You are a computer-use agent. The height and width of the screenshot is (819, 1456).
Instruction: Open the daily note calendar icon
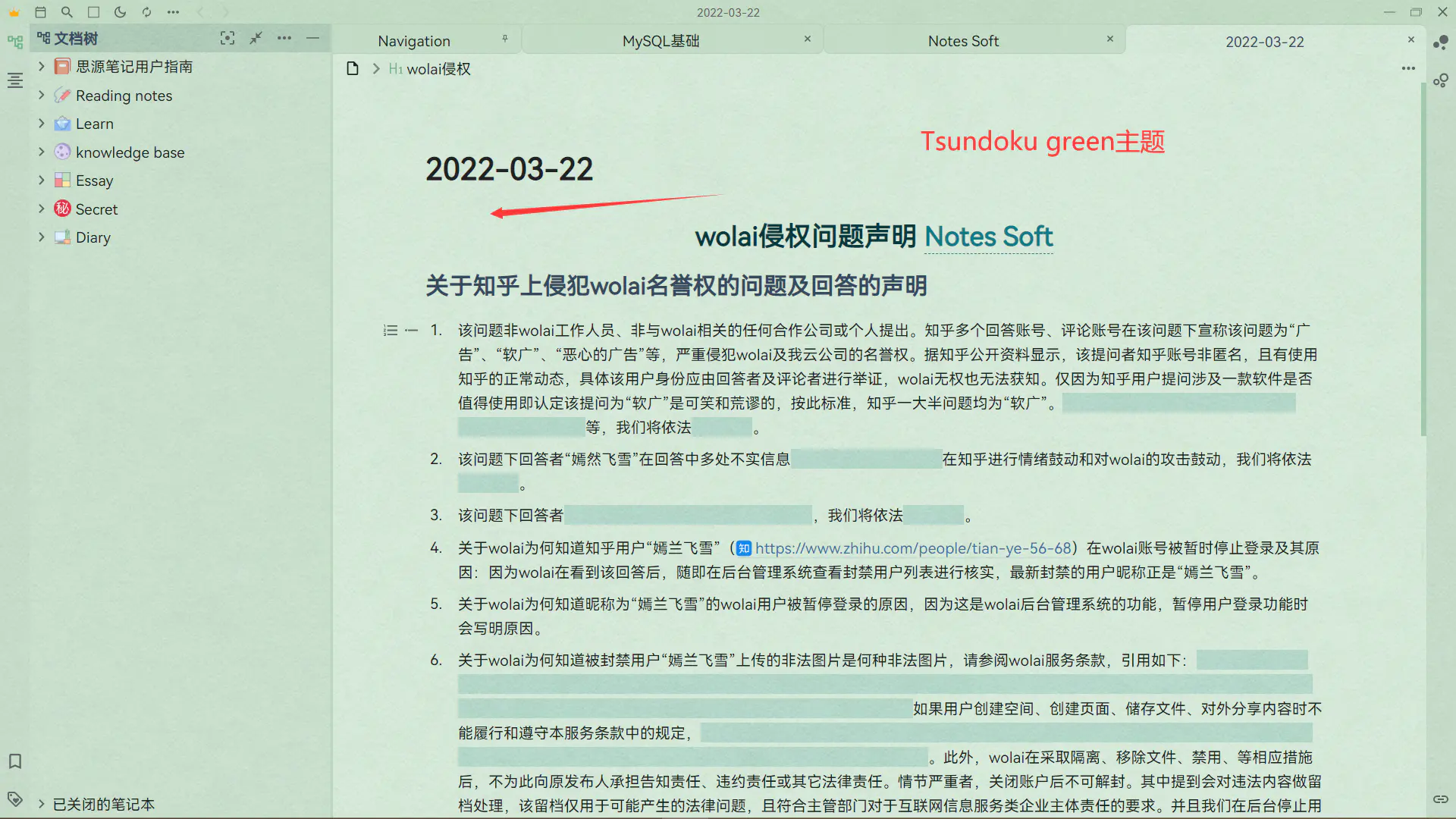(x=41, y=12)
